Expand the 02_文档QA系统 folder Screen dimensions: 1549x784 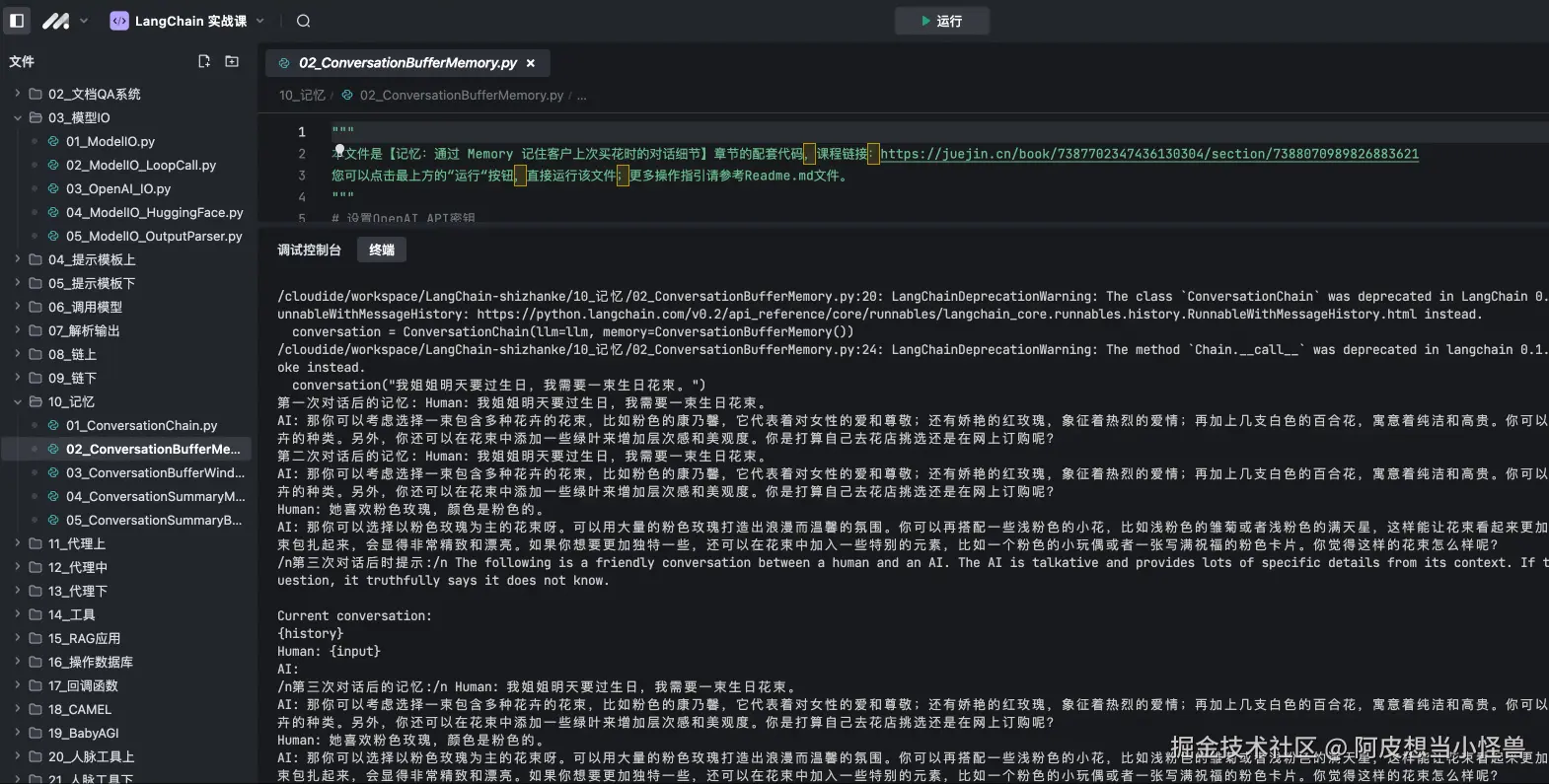(x=18, y=94)
